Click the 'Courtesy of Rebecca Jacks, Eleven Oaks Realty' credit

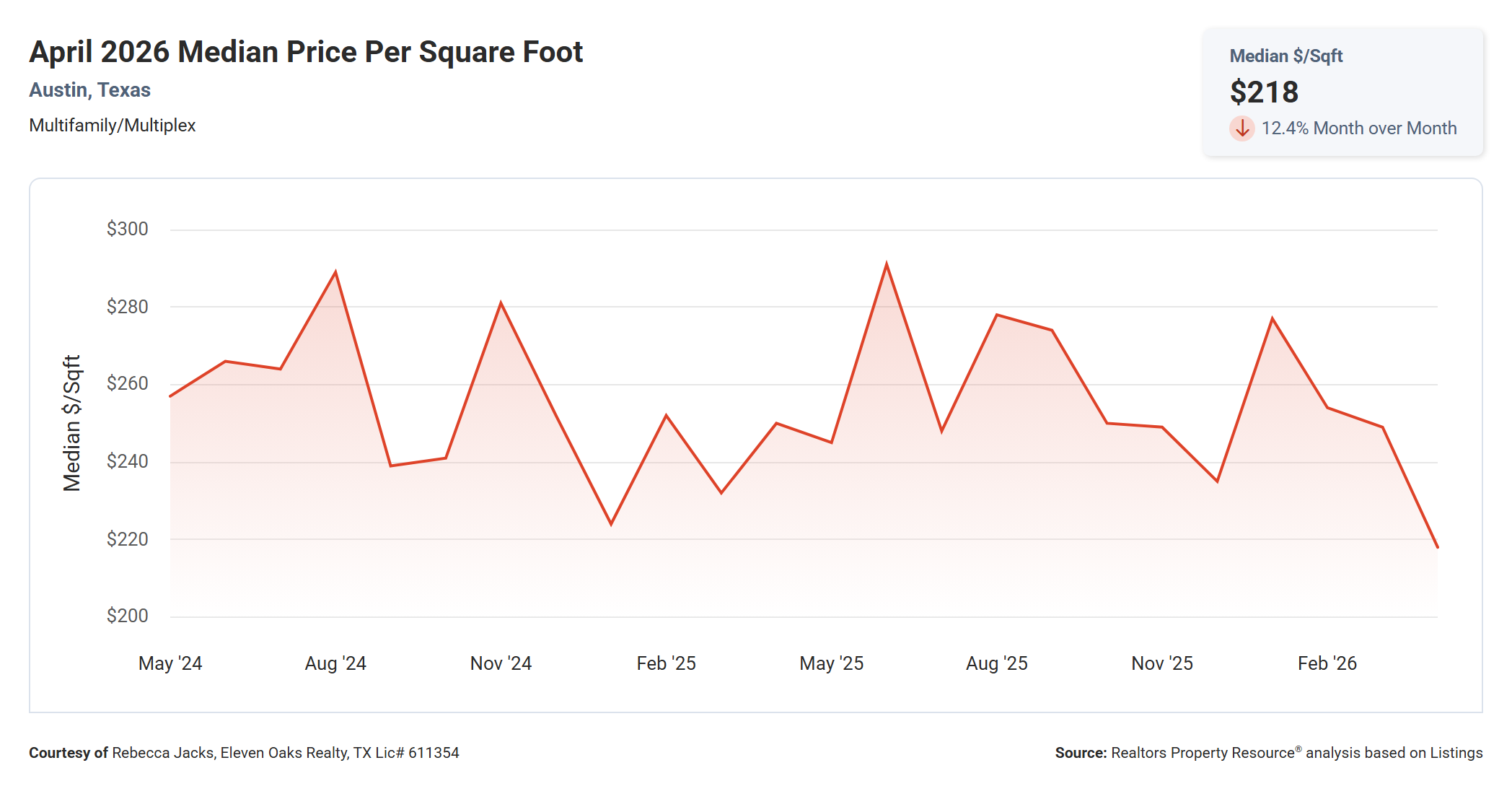[244, 753]
